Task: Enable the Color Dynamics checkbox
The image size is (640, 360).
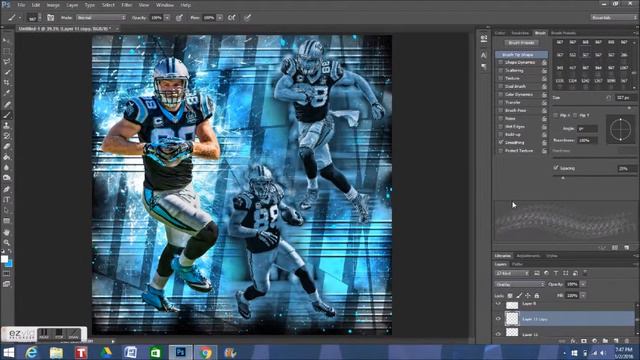Action: pos(501,94)
